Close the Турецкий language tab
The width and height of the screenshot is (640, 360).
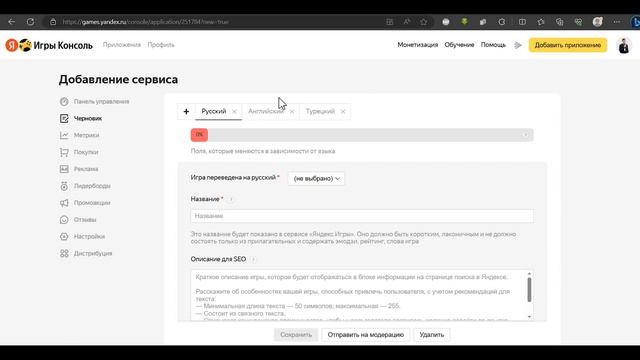coord(343,111)
